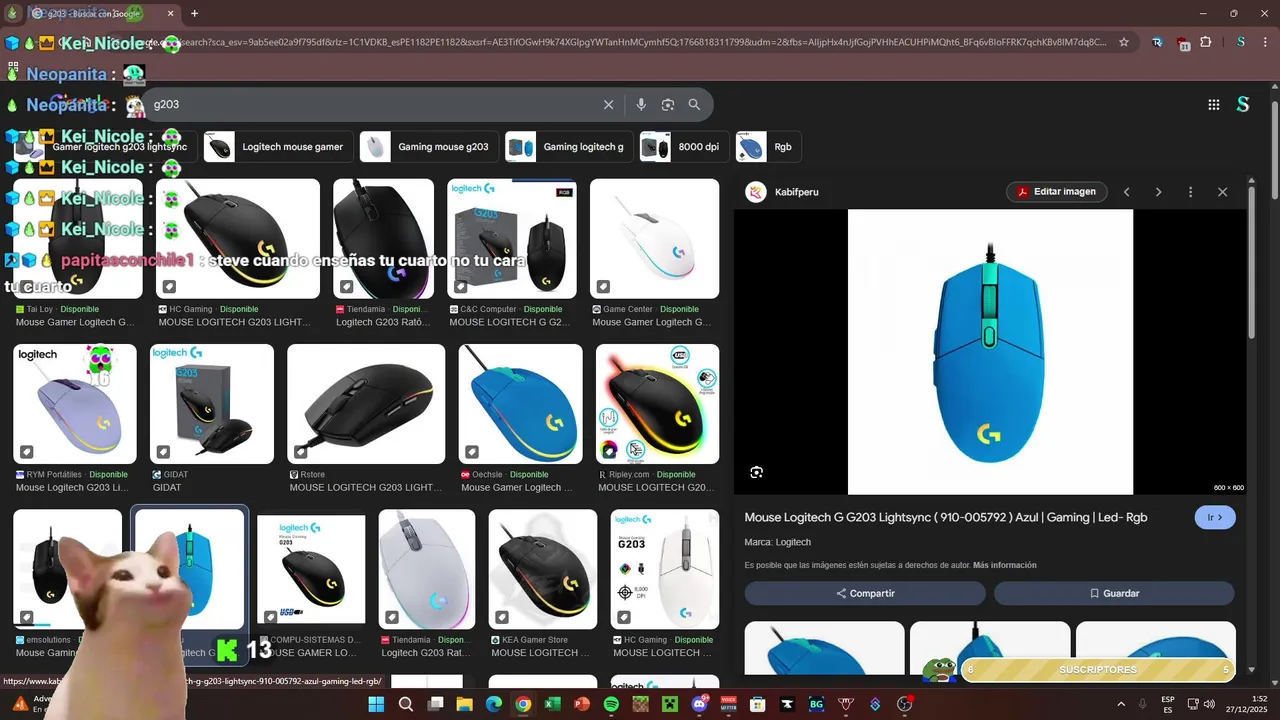Go to previous image in preview panel
1280x720 pixels.
click(x=1126, y=192)
